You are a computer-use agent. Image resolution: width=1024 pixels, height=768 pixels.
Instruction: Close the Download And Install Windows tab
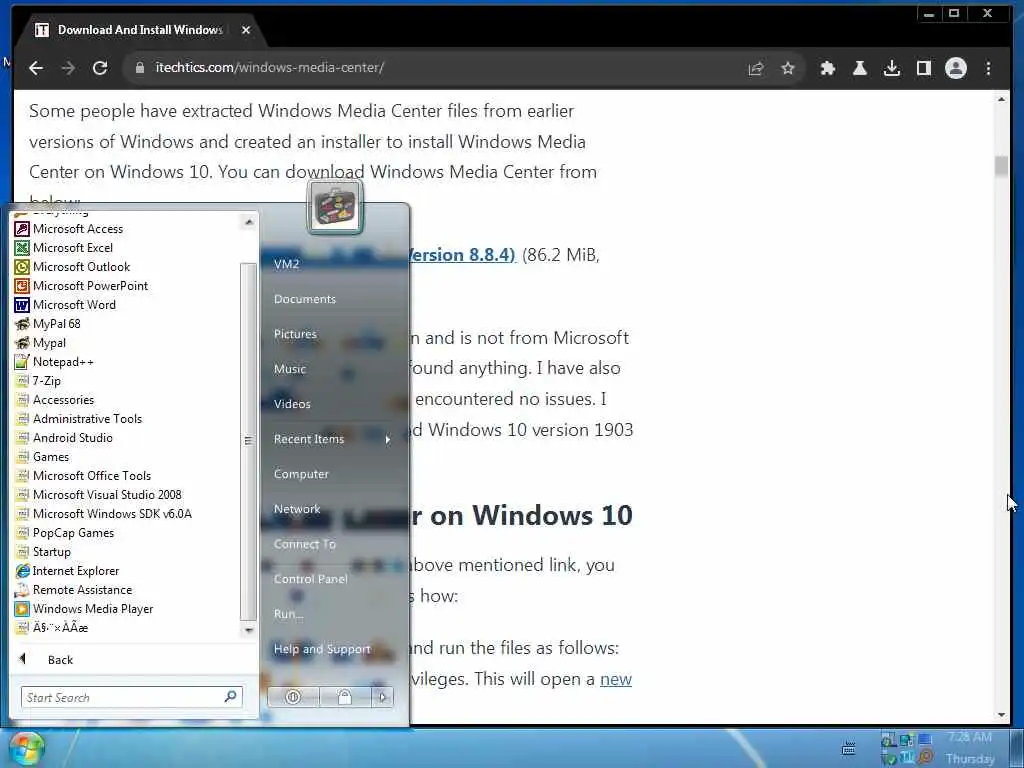pyautogui.click(x=246, y=30)
